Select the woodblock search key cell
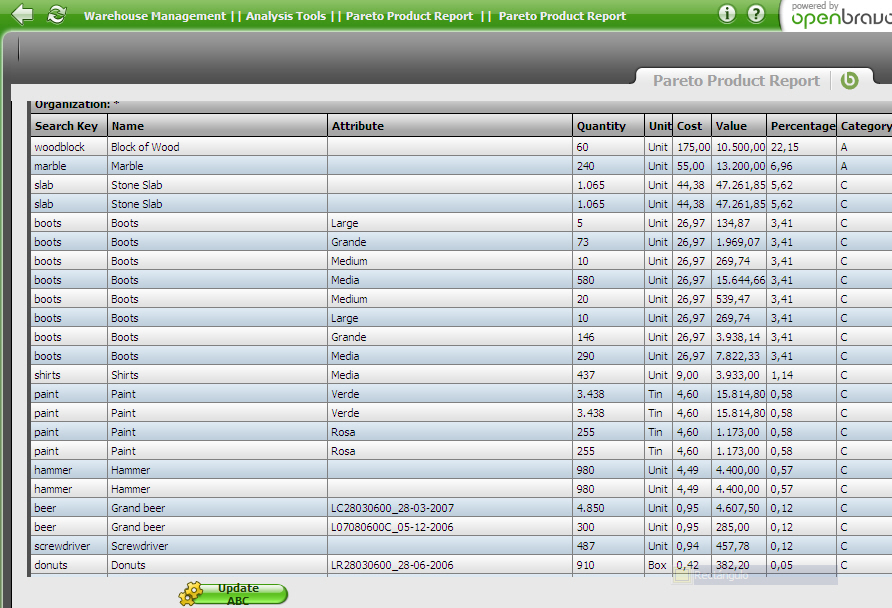892x608 pixels. click(x=60, y=147)
